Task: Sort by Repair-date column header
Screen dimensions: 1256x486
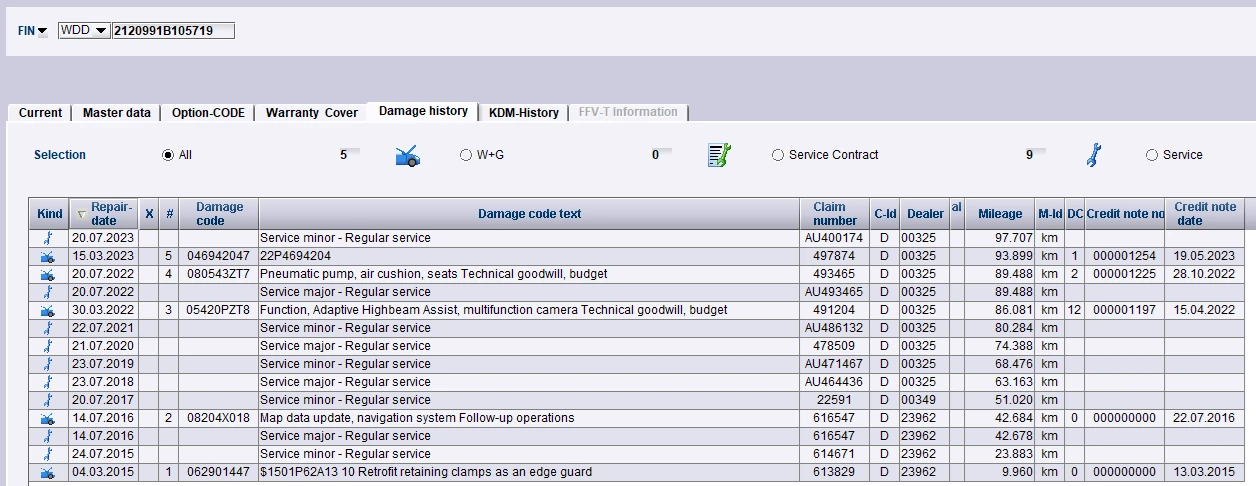Action: pyautogui.click(x=104, y=213)
